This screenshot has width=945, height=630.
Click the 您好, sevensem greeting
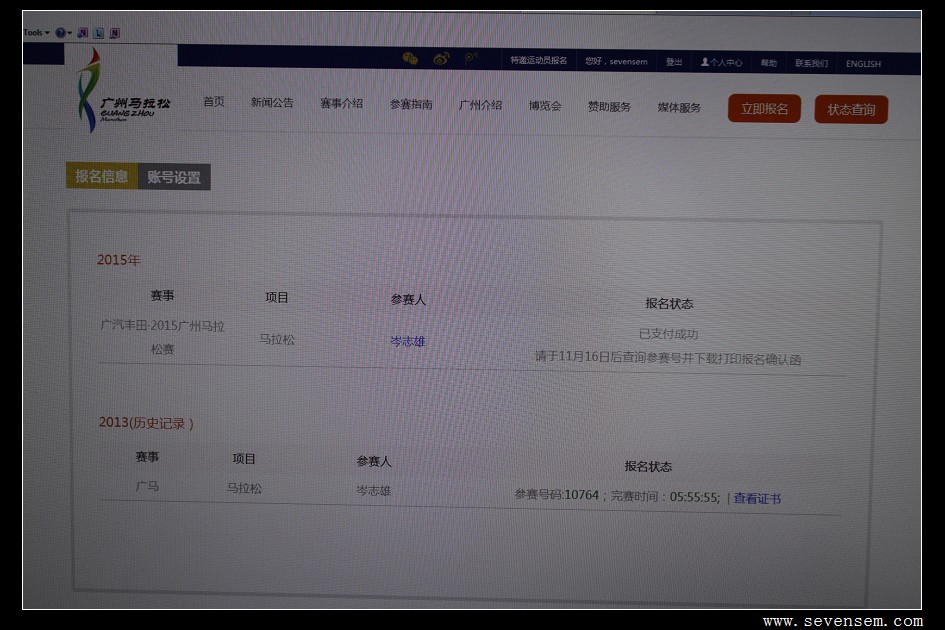tap(616, 61)
